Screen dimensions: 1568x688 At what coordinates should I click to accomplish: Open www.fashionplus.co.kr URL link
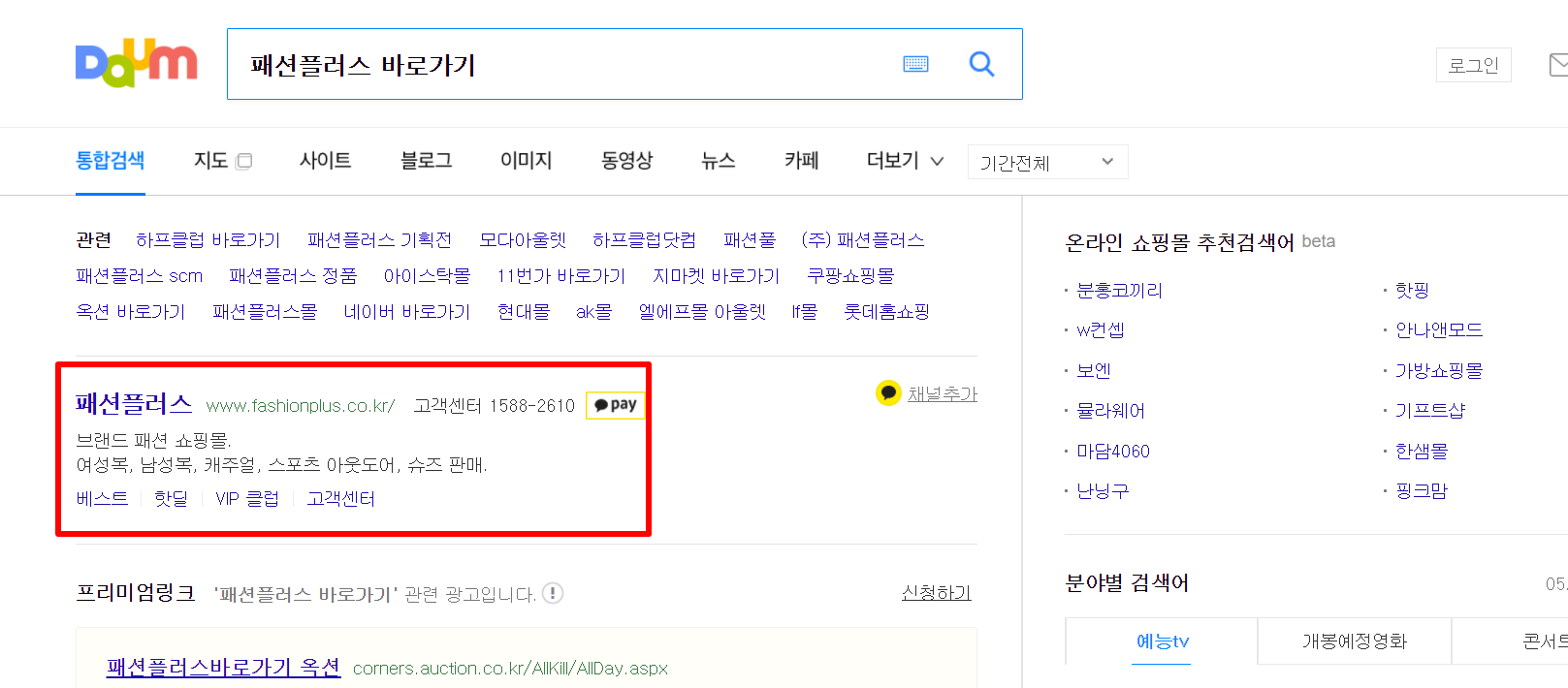click(x=301, y=406)
